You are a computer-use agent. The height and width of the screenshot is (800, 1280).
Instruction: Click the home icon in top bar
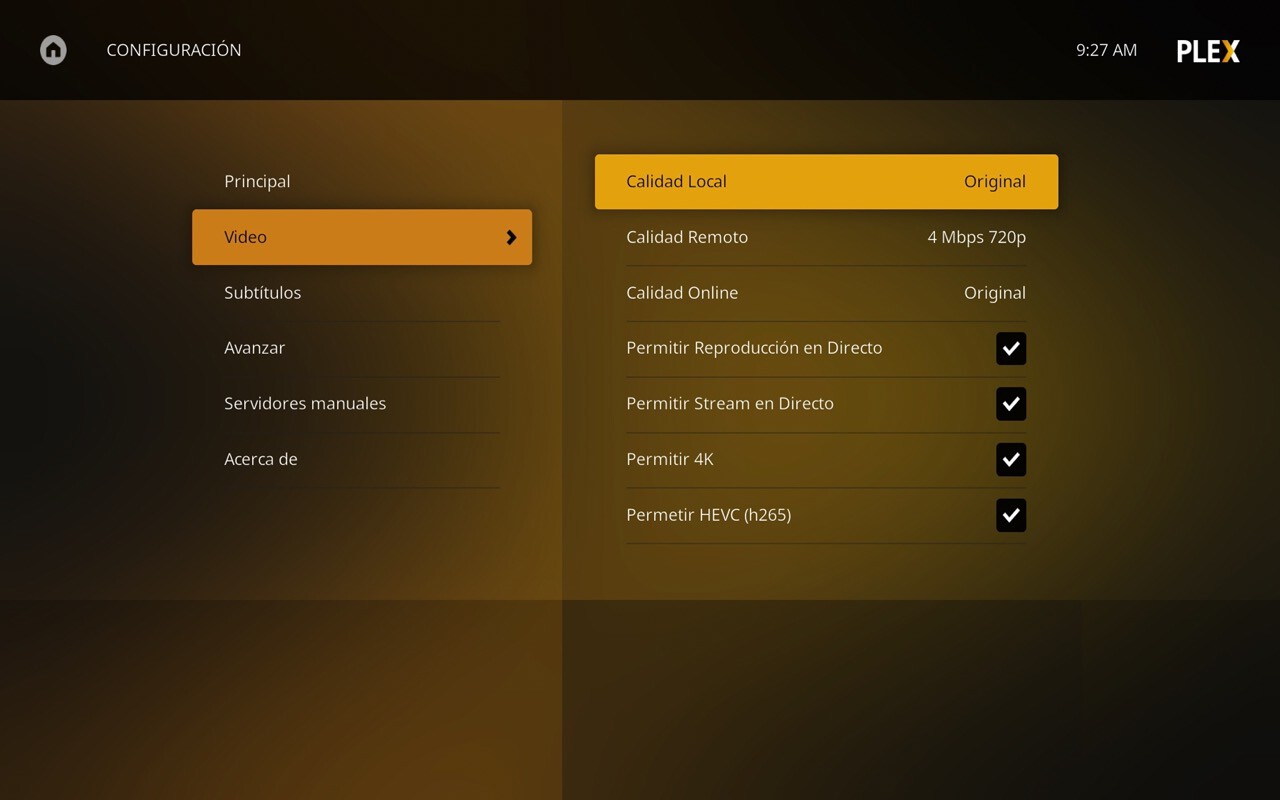point(52,49)
